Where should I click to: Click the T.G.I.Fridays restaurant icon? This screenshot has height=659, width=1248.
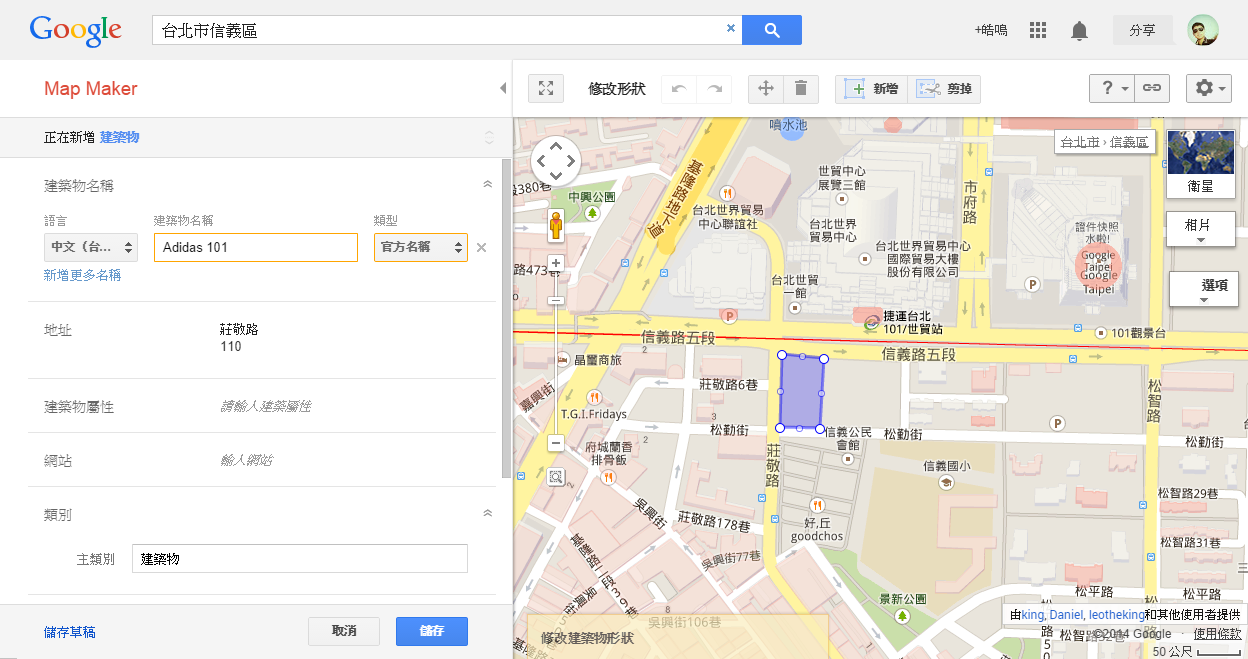click(x=595, y=396)
